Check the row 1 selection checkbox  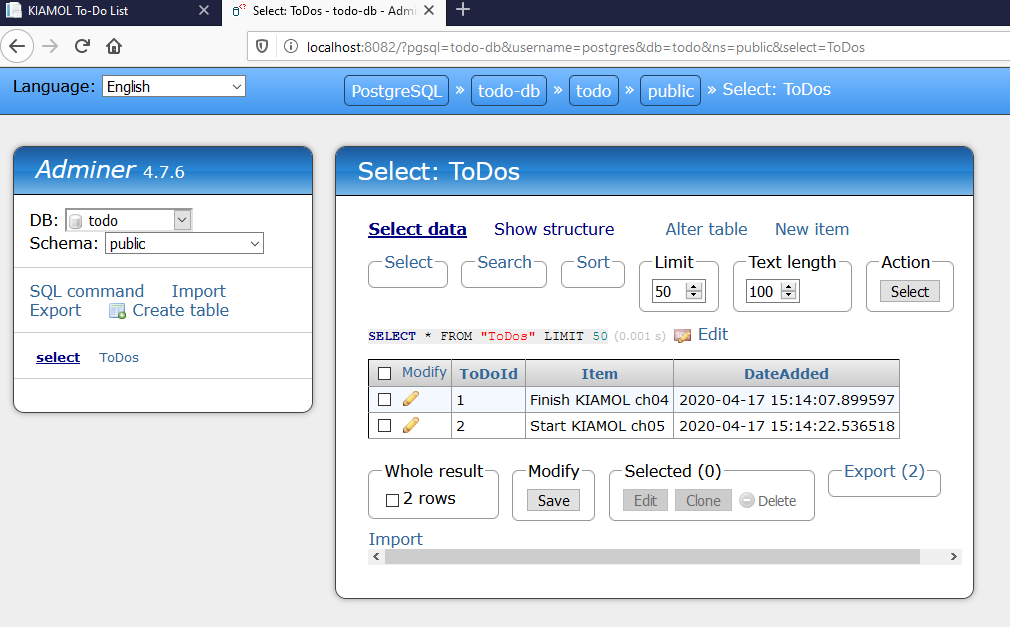[384, 399]
